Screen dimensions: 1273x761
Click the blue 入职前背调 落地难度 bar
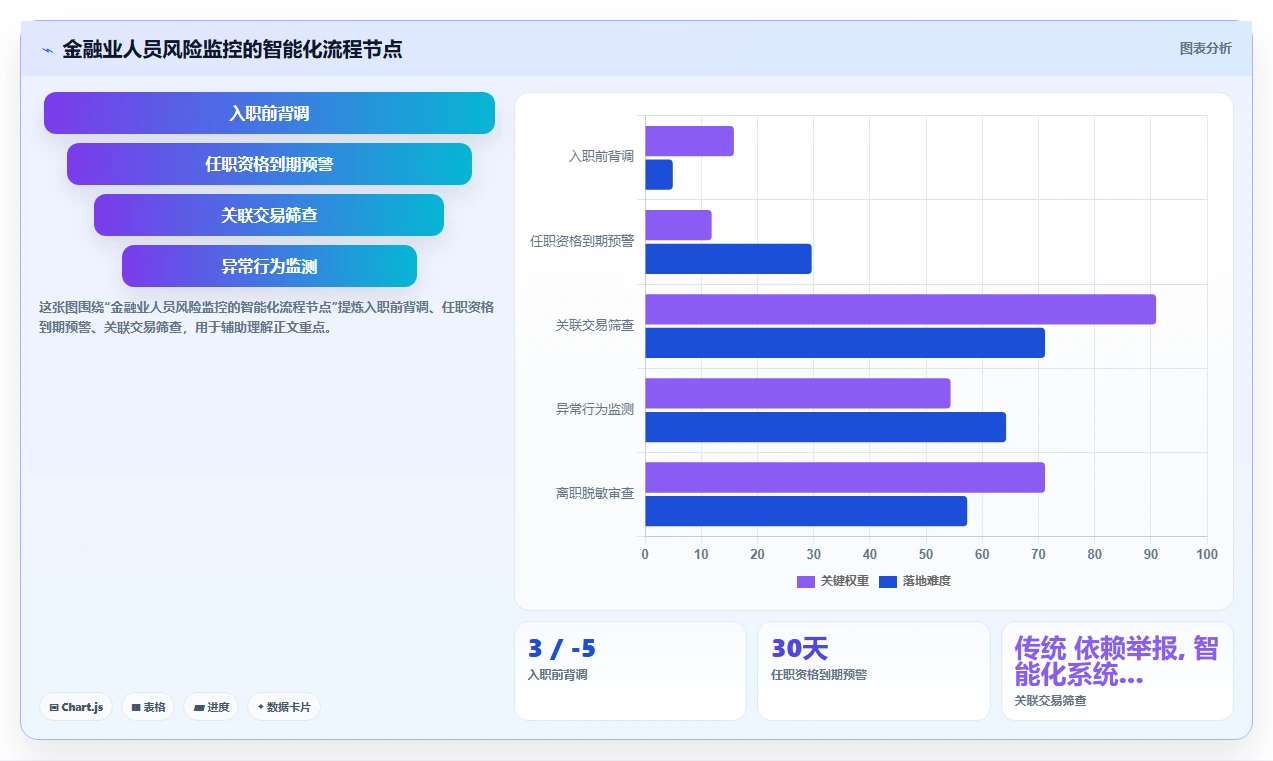(659, 175)
